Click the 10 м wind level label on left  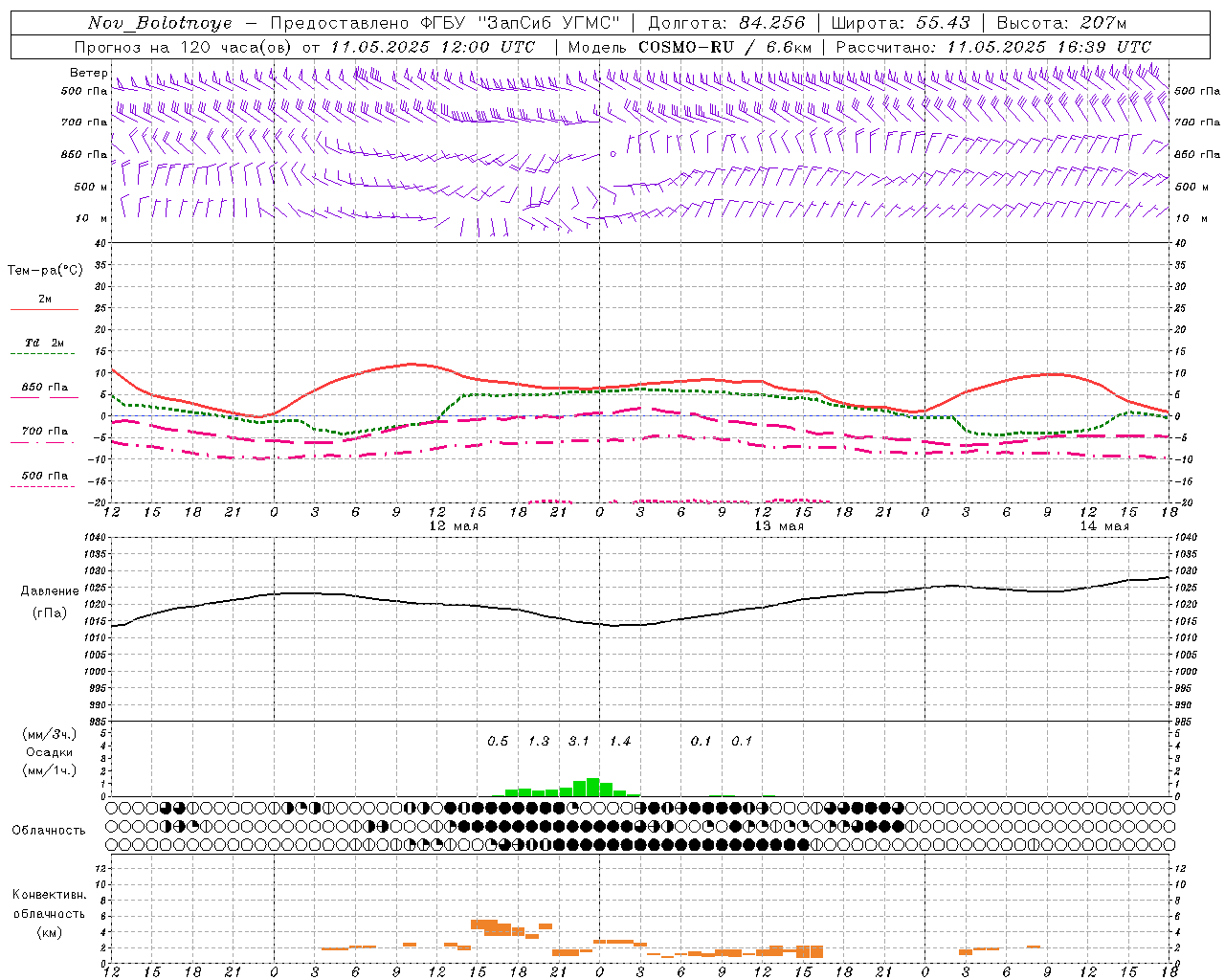point(92,219)
